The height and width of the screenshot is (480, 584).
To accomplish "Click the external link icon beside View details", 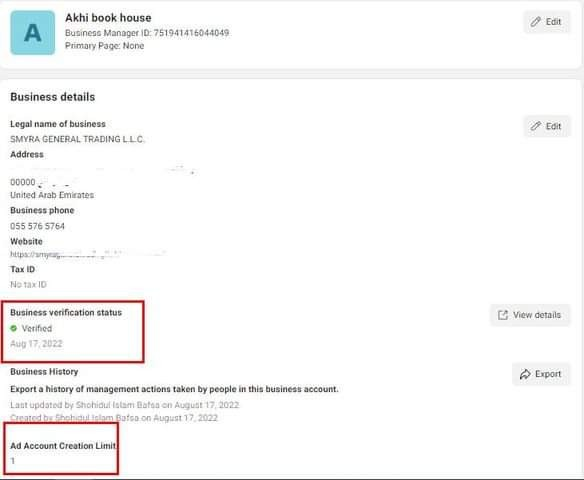I will click(503, 315).
